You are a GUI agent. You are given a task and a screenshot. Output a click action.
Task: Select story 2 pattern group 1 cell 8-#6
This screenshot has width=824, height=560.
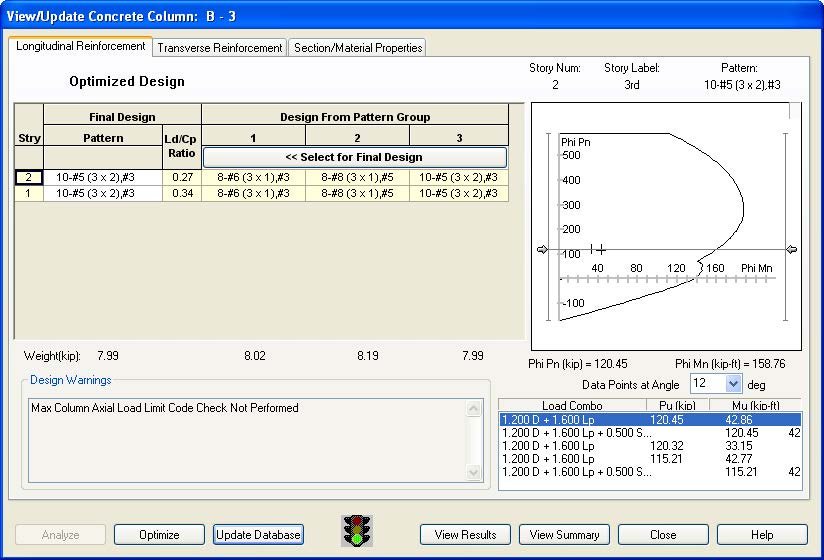253,178
